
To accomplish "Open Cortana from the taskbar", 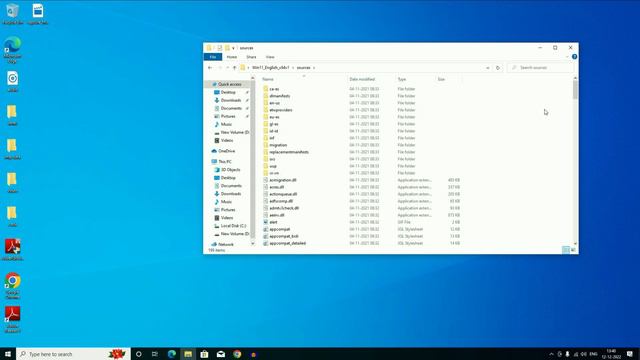I will 139,354.
